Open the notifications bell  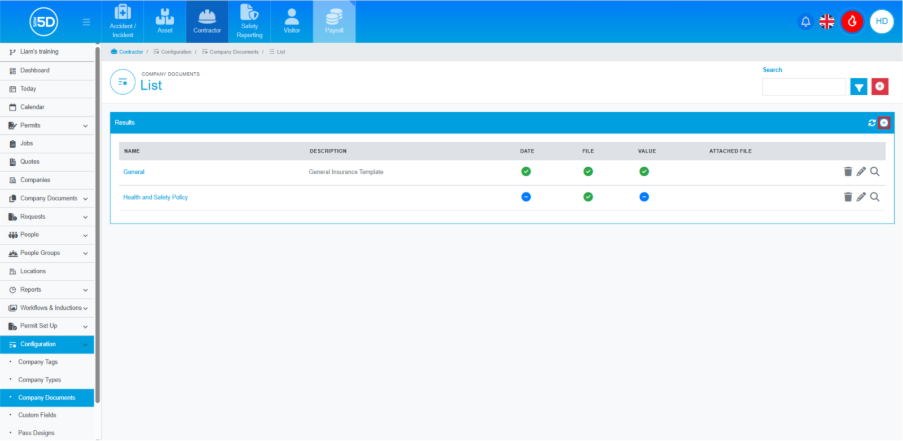pos(805,21)
